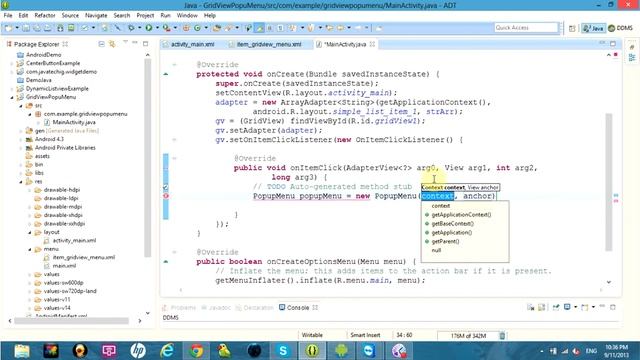Open the Window menu
Viewport: 640px width, 360px height.
(x=187, y=16)
